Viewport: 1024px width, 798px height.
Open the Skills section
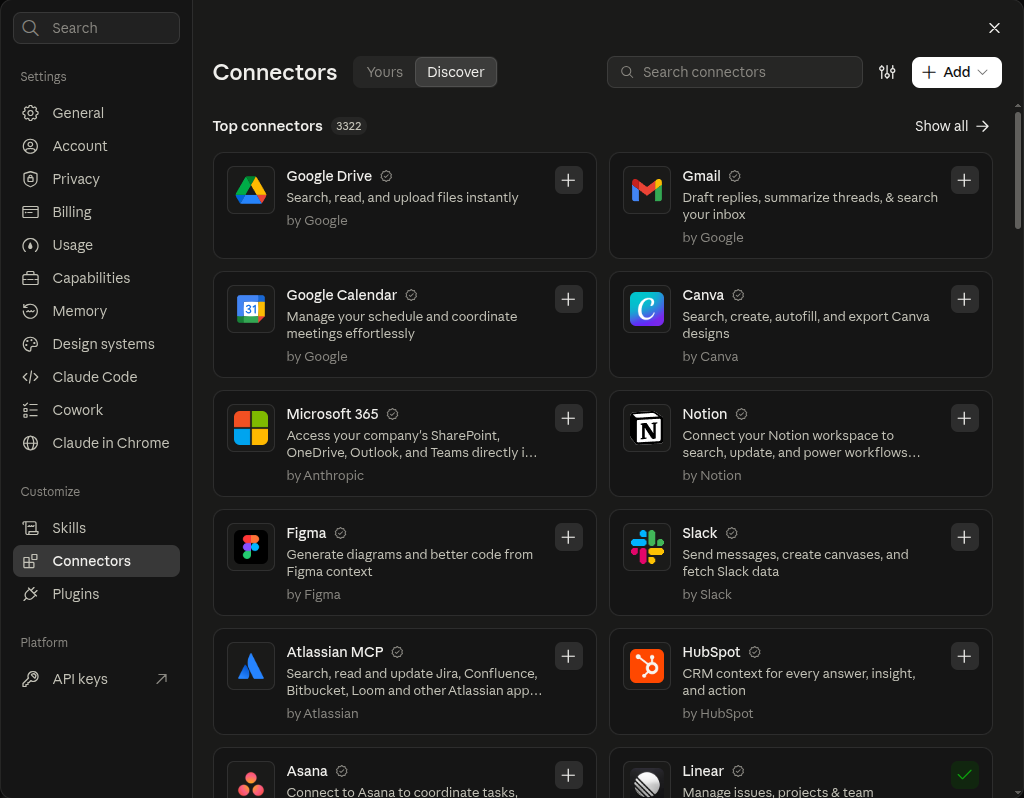96,528
